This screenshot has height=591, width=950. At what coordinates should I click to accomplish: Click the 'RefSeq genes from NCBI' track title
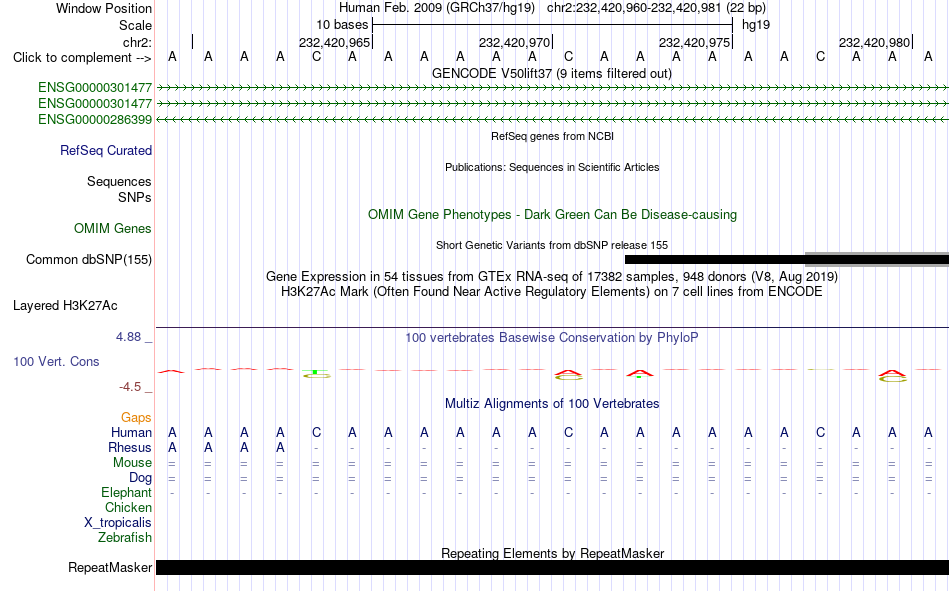pos(553,136)
